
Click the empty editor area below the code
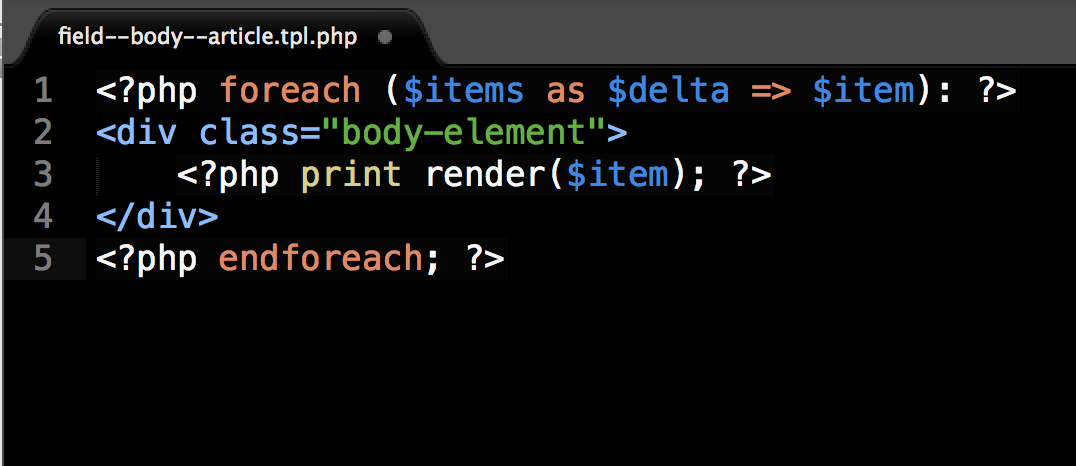pyautogui.click(x=538, y=371)
